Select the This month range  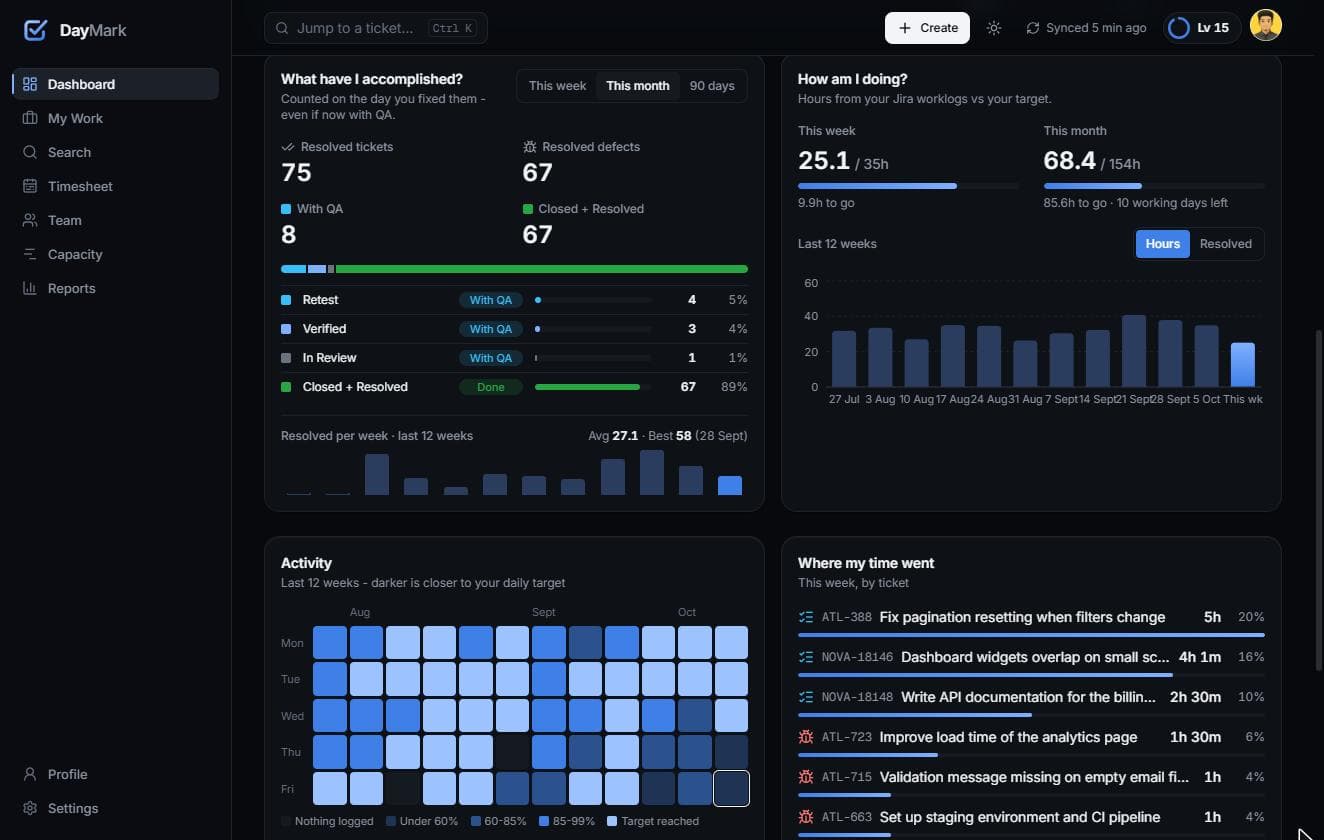[x=638, y=86]
